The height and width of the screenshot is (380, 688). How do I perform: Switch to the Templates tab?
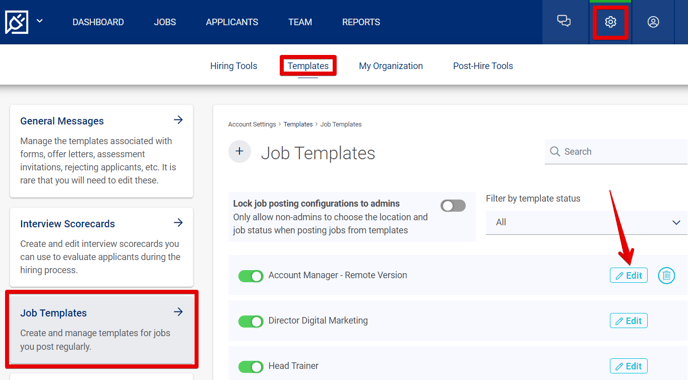pos(308,66)
